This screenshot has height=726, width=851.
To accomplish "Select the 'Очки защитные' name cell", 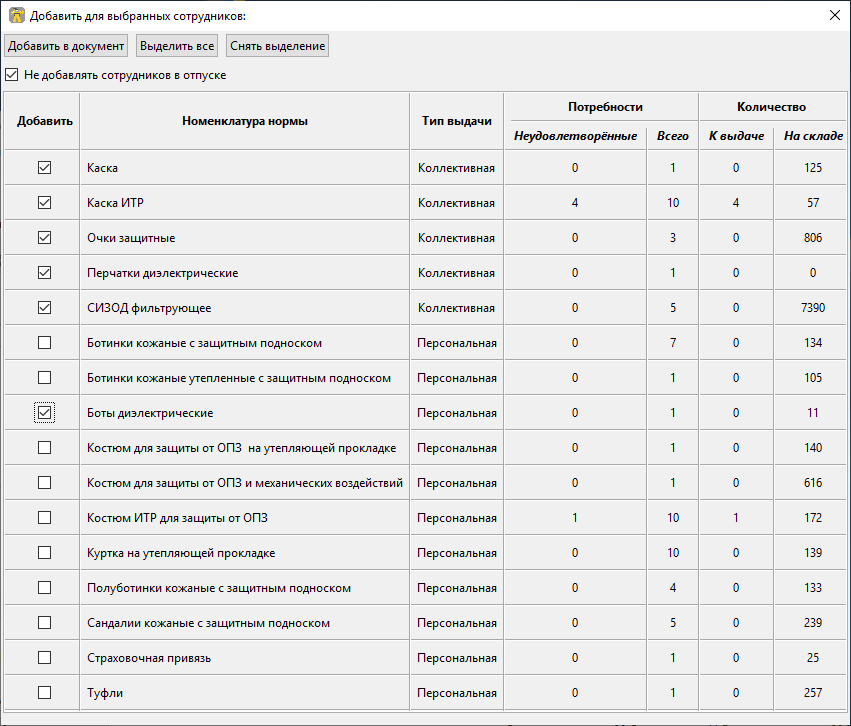I will coord(245,238).
